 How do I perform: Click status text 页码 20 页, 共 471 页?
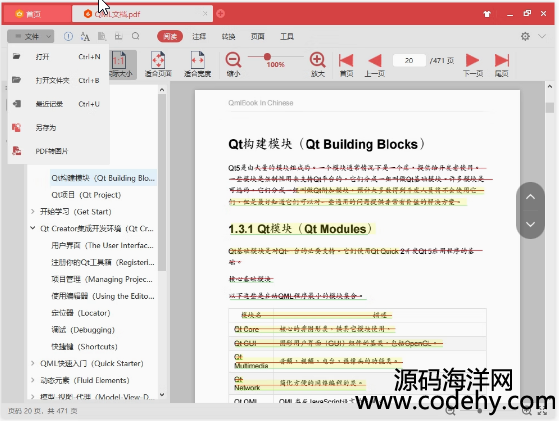click(42, 411)
